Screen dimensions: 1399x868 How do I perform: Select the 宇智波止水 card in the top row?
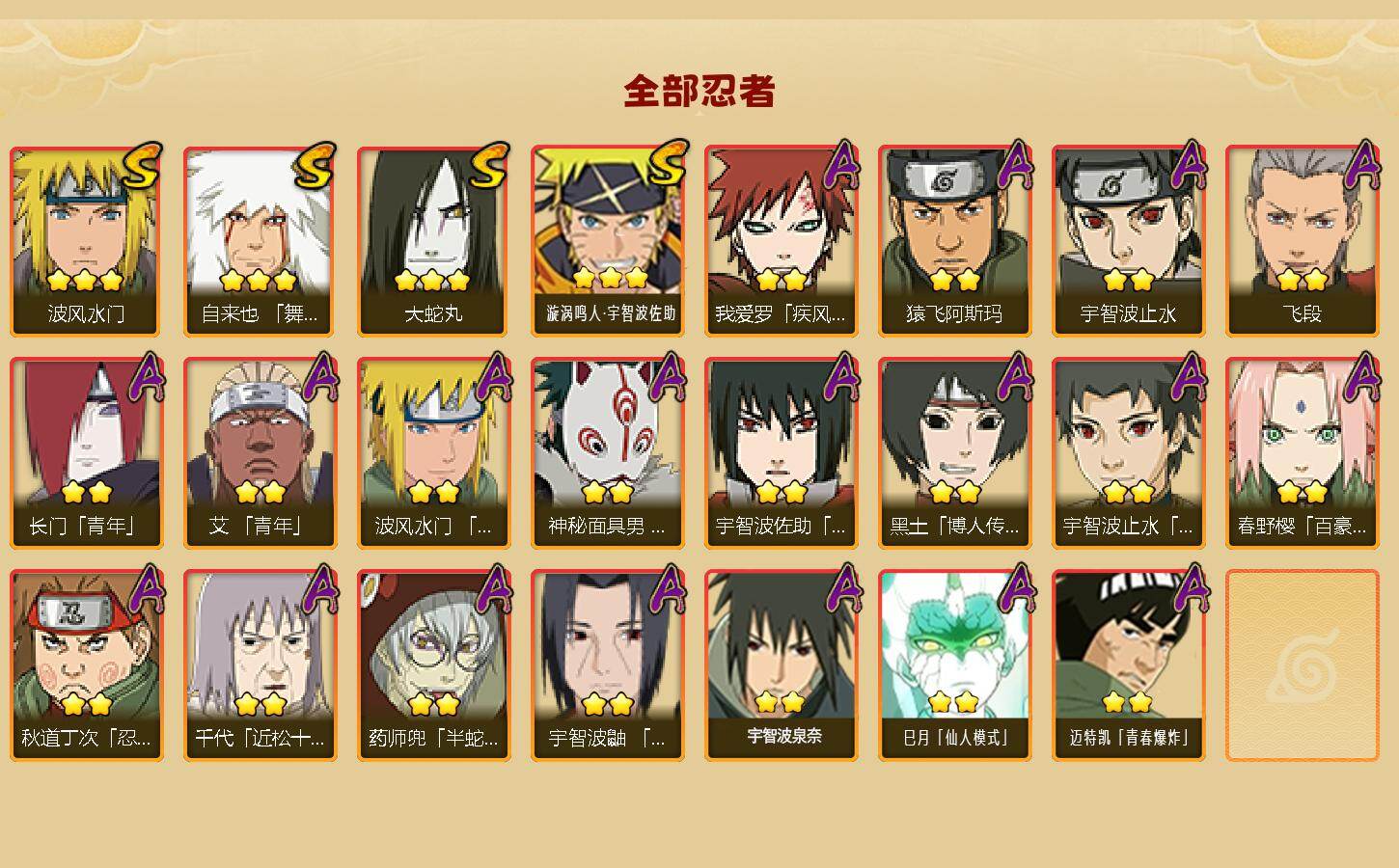pos(1128,241)
